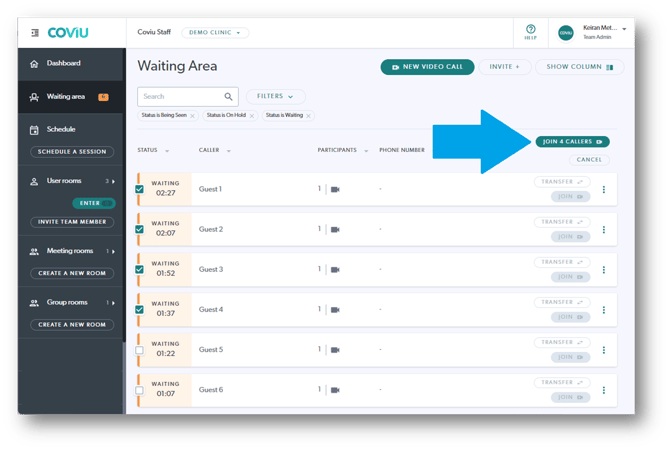Select the Guest 6 checkbox
The height and width of the screenshot is (450, 670).
point(139,390)
